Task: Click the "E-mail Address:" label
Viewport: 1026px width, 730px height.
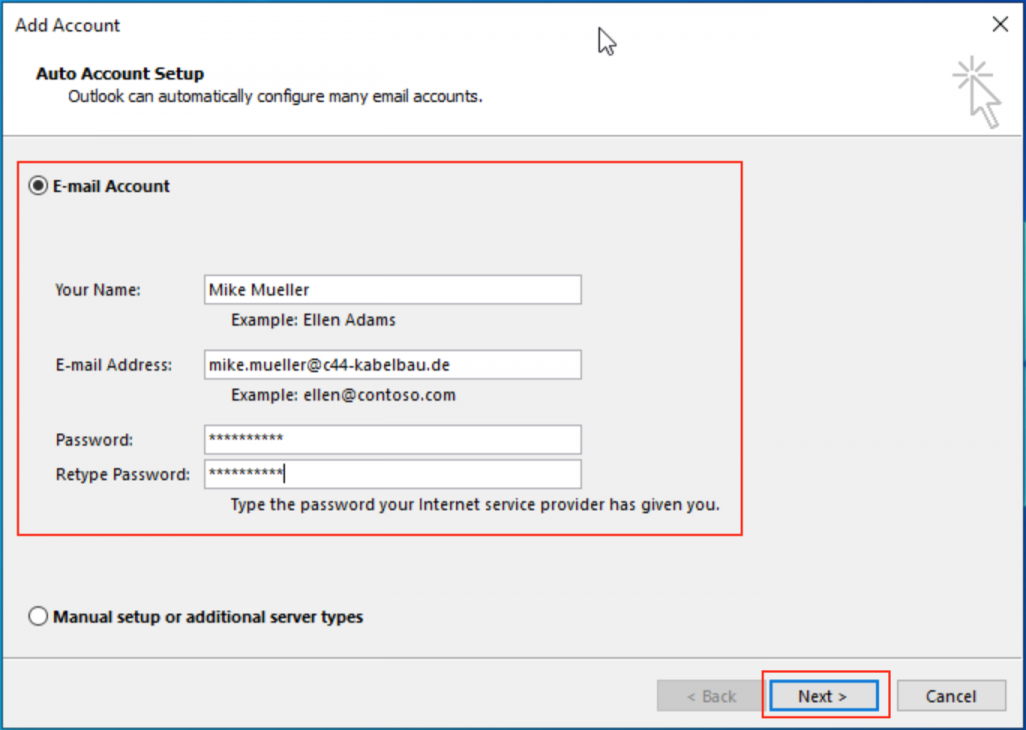Action: 114,365
